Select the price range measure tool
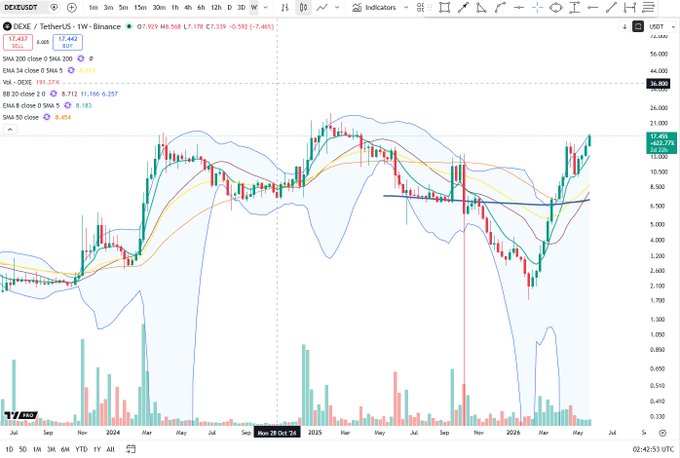The width and height of the screenshot is (680, 458). click(x=574, y=7)
